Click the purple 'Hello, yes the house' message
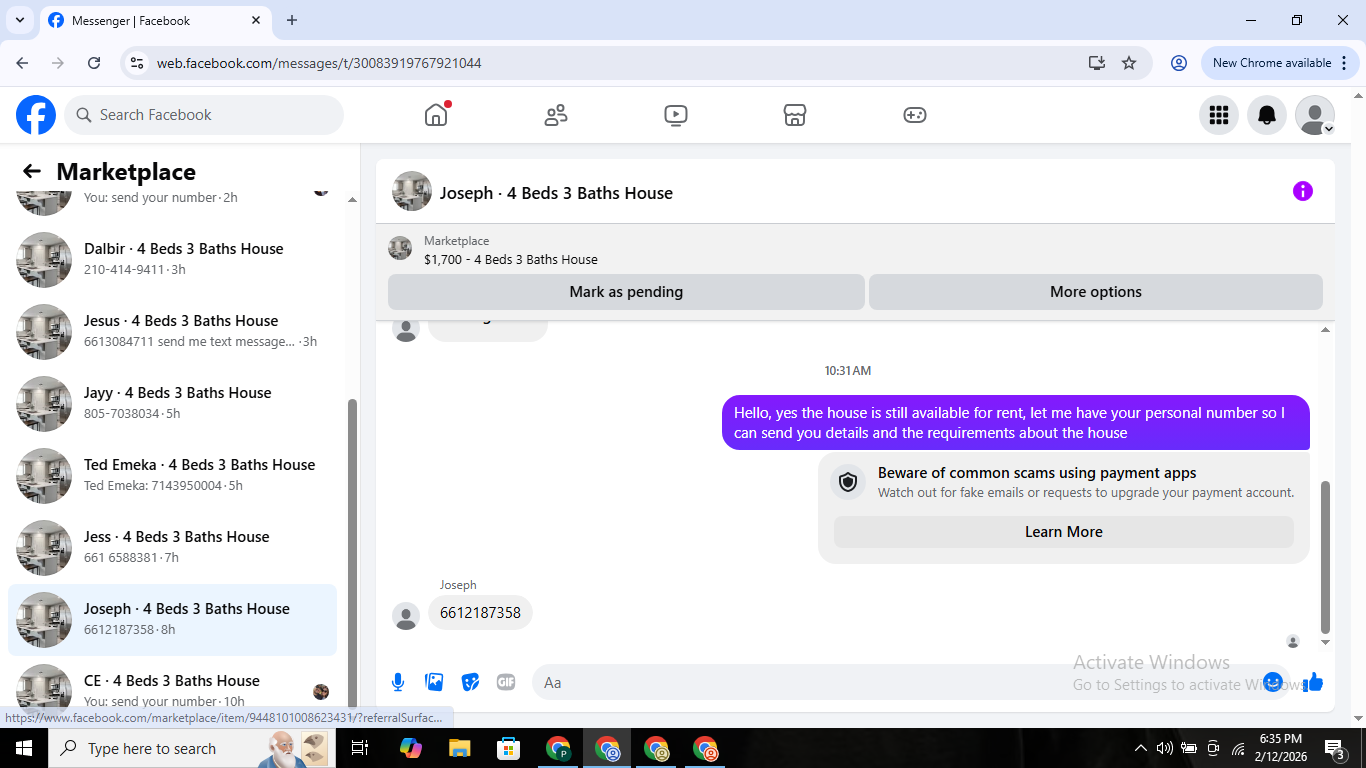 pos(1016,423)
